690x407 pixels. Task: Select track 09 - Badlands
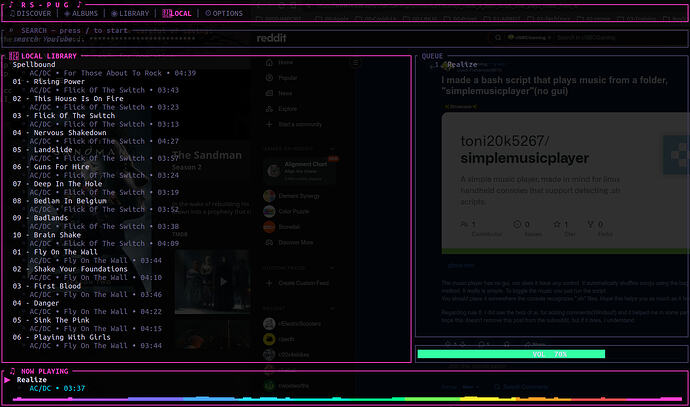(40, 218)
